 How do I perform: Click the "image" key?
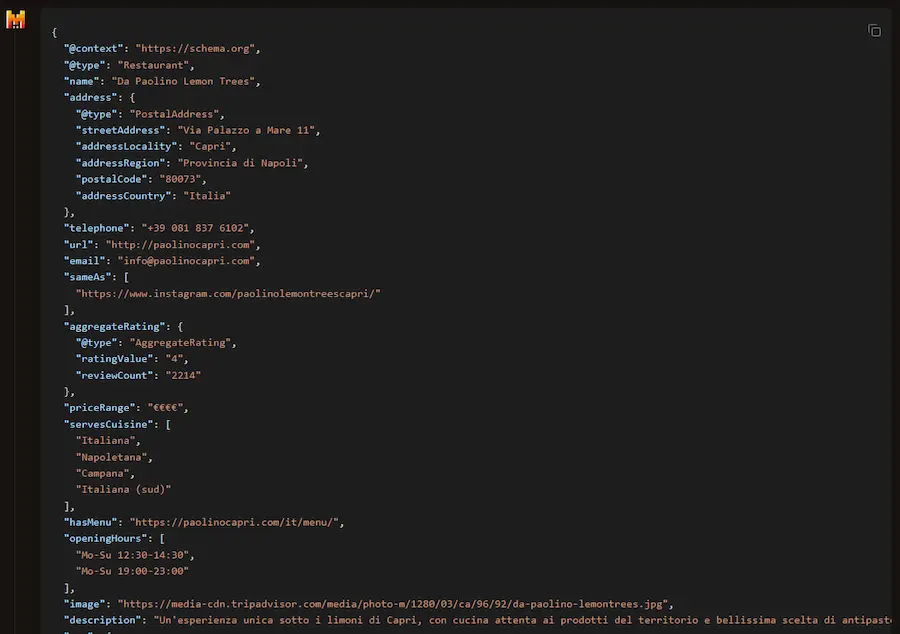(84, 604)
